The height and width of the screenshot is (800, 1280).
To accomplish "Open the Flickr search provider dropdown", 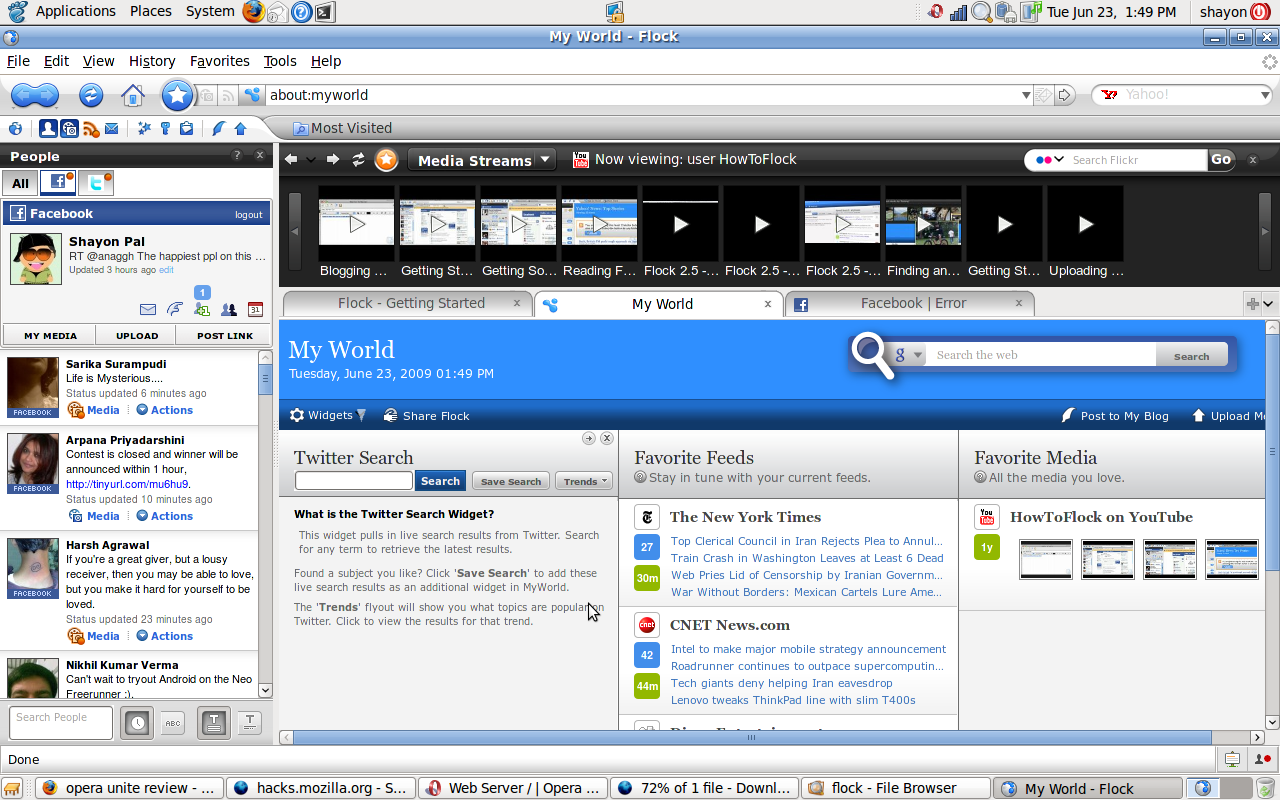I will pyautogui.click(x=1050, y=160).
